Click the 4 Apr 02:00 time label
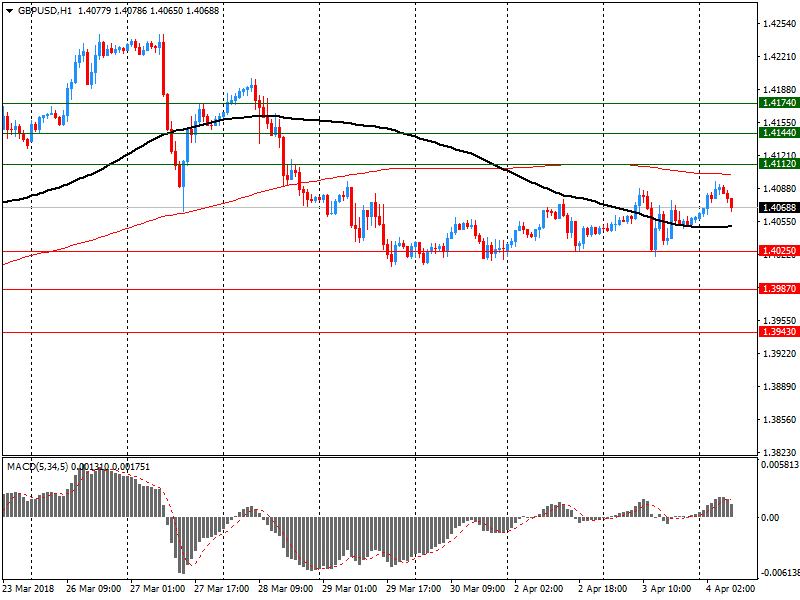 (731, 589)
